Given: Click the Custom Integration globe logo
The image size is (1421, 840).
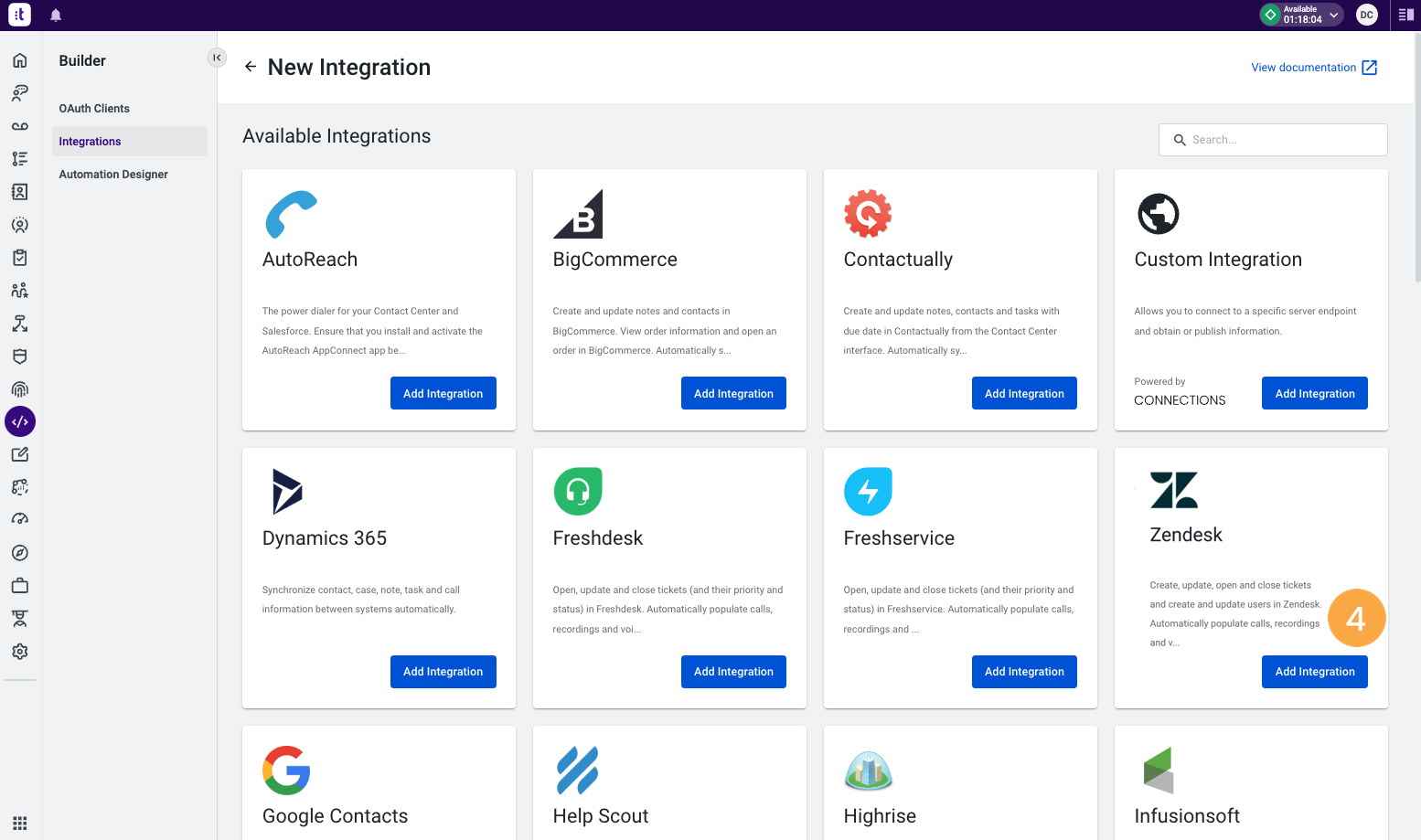Looking at the screenshot, I should coord(1159,214).
